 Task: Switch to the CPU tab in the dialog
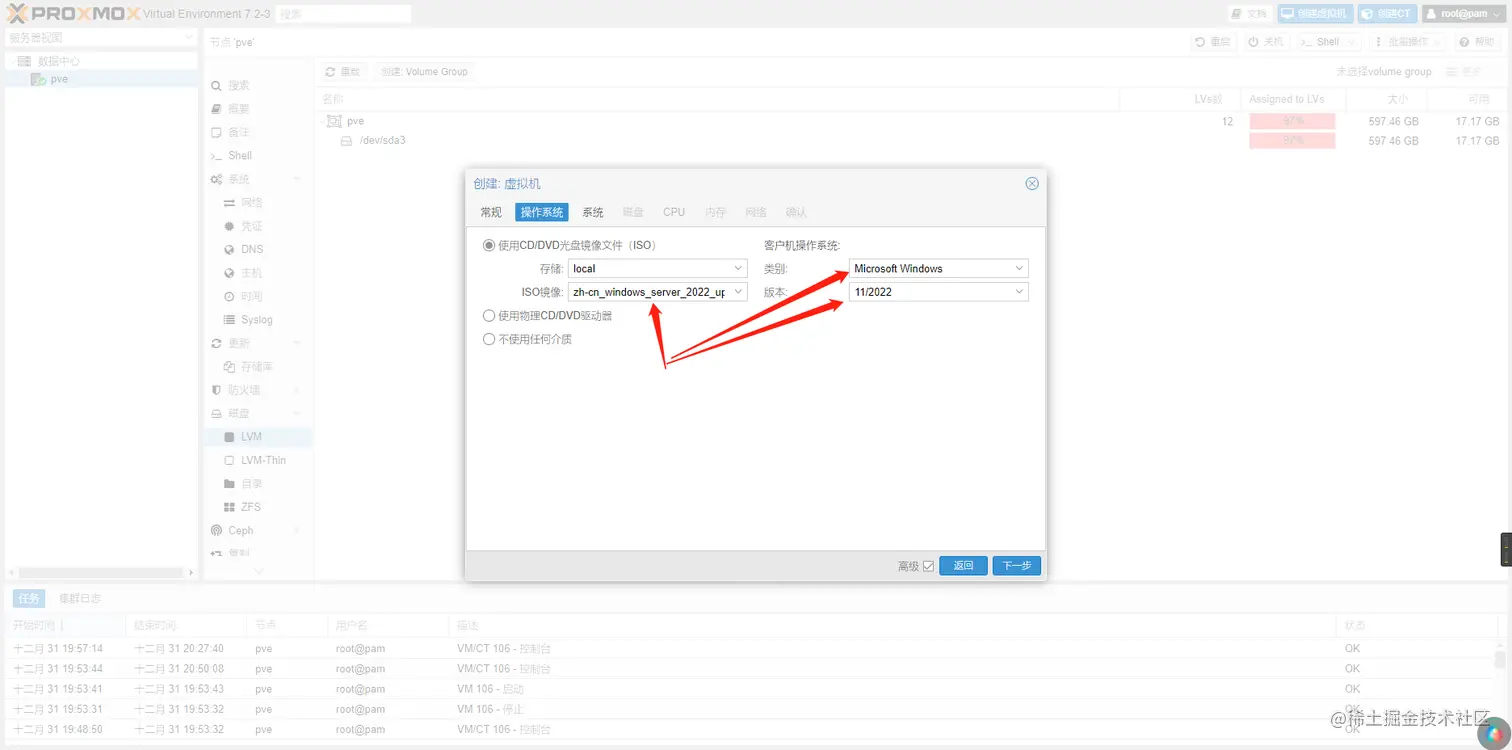point(674,212)
